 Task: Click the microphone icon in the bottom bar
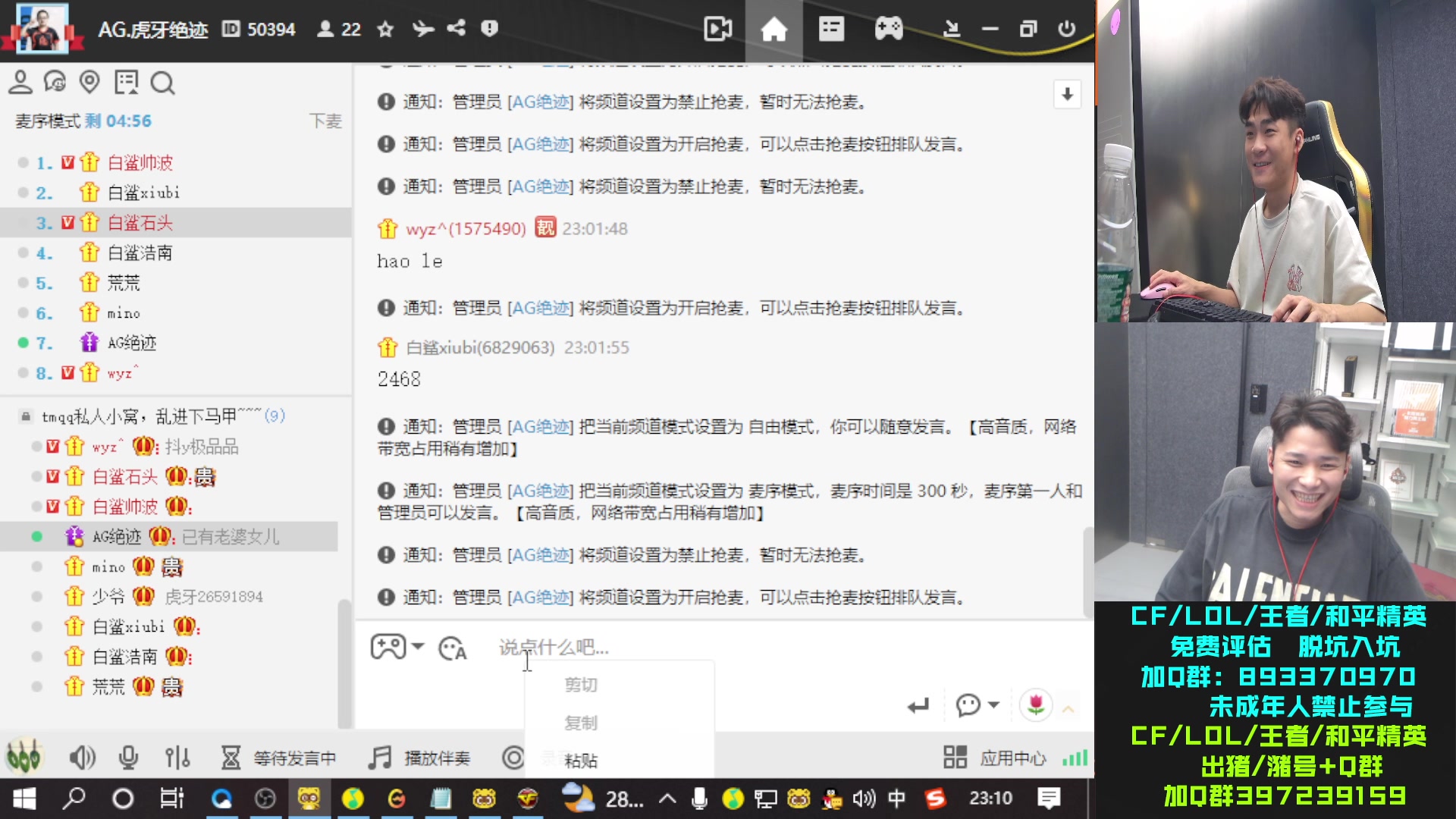point(127,757)
